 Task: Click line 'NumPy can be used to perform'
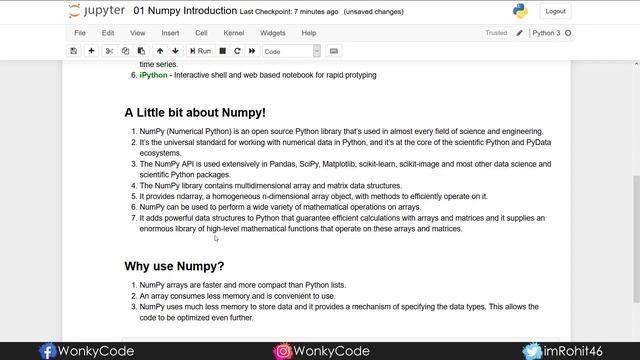click(280, 207)
